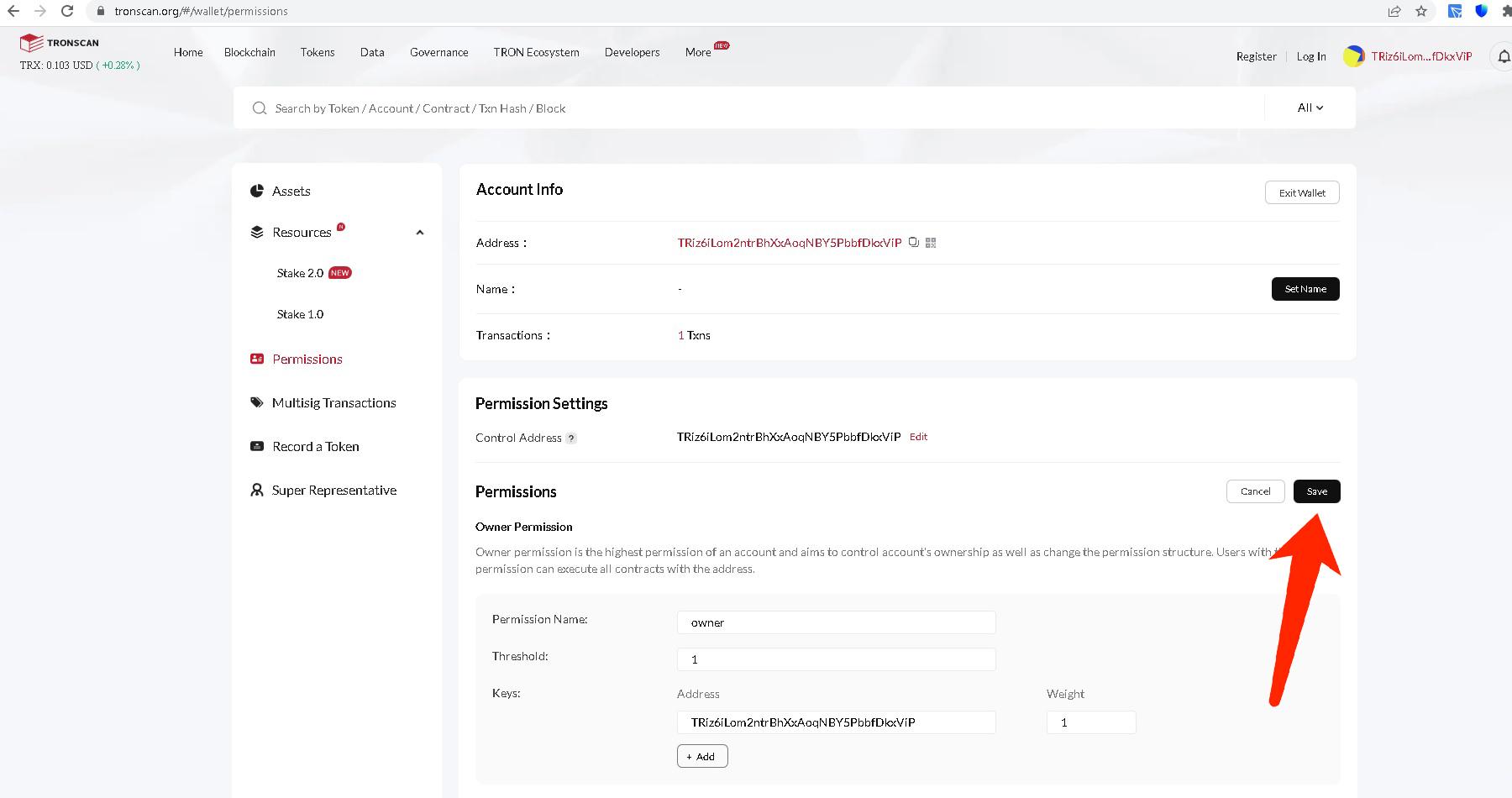
Task: Click the wallet avatar icon
Action: 1353,56
